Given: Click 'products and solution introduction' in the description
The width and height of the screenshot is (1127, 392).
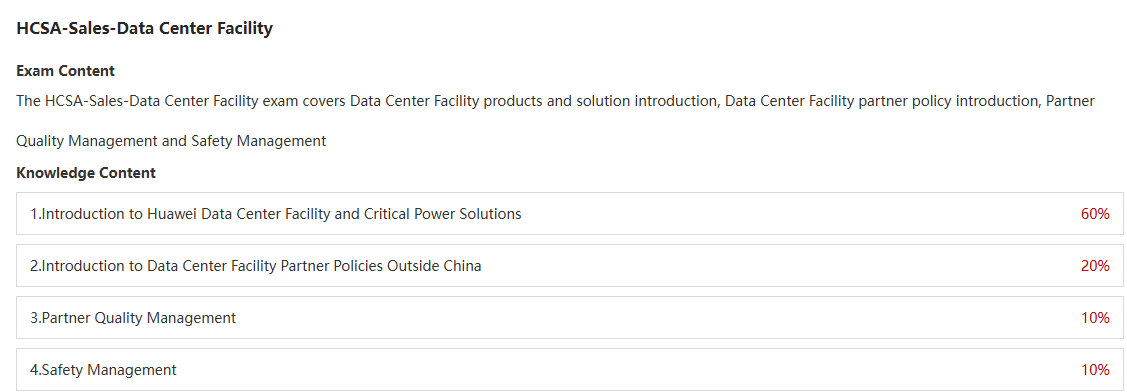Looking at the screenshot, I should (x=601, y=101).
